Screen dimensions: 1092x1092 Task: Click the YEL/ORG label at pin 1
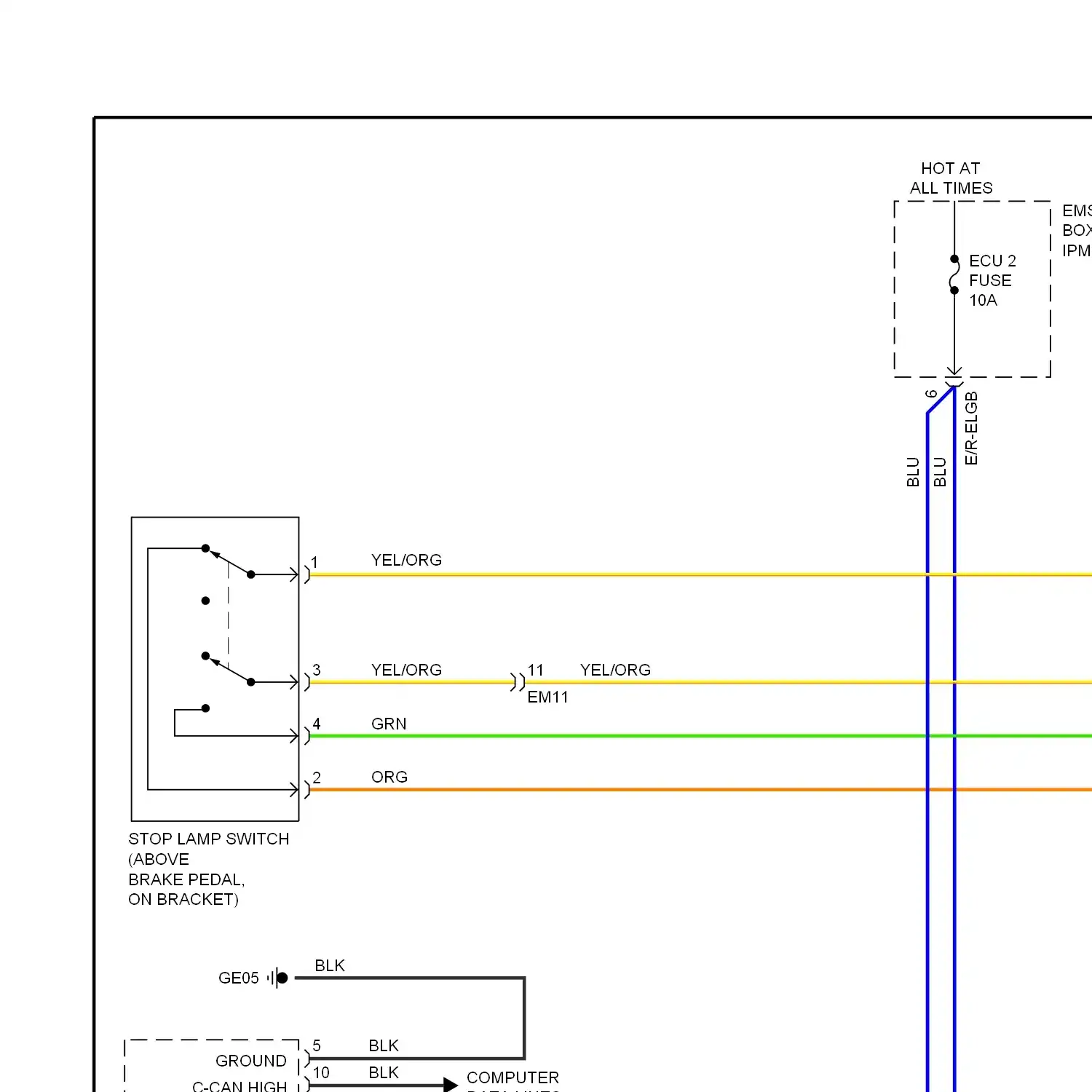(x=406, y=560)
